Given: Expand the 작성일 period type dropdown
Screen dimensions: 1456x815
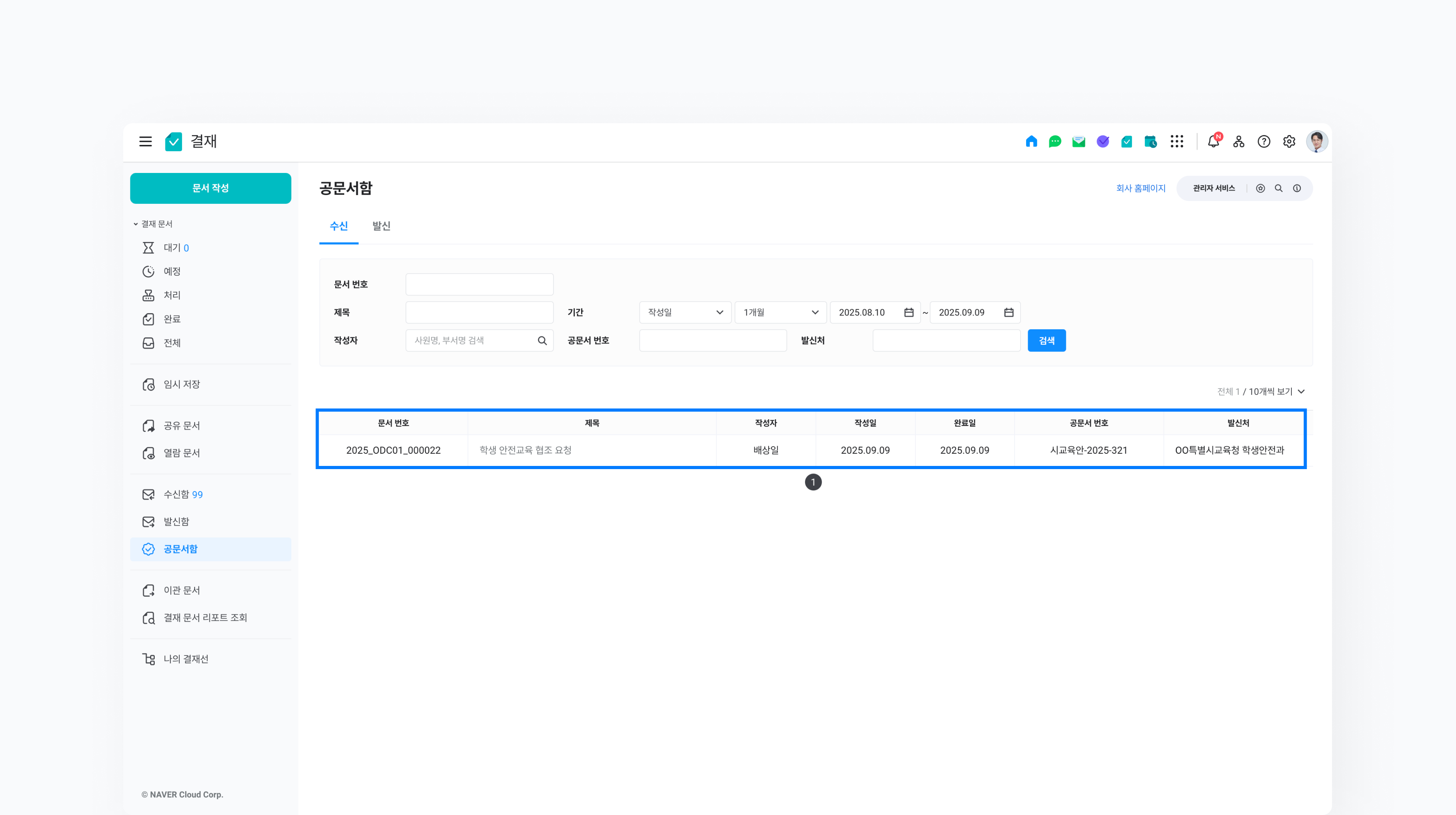Looking at the screenshot, I should 685,313.
